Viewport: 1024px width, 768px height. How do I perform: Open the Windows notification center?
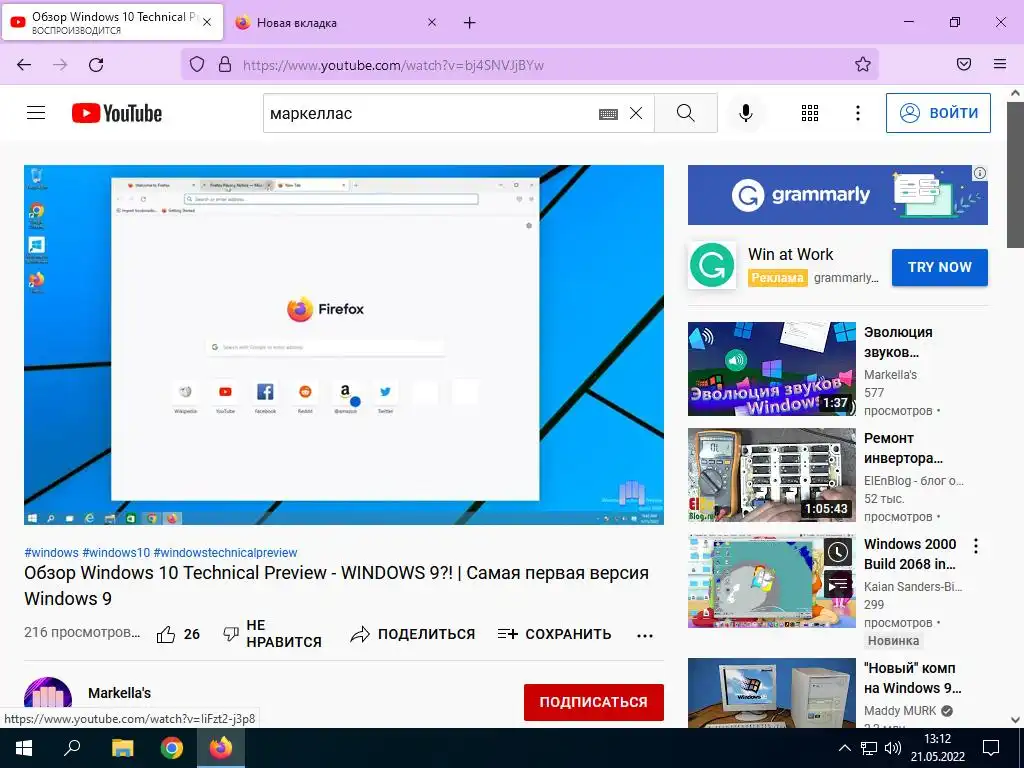(x=991, y=748)
